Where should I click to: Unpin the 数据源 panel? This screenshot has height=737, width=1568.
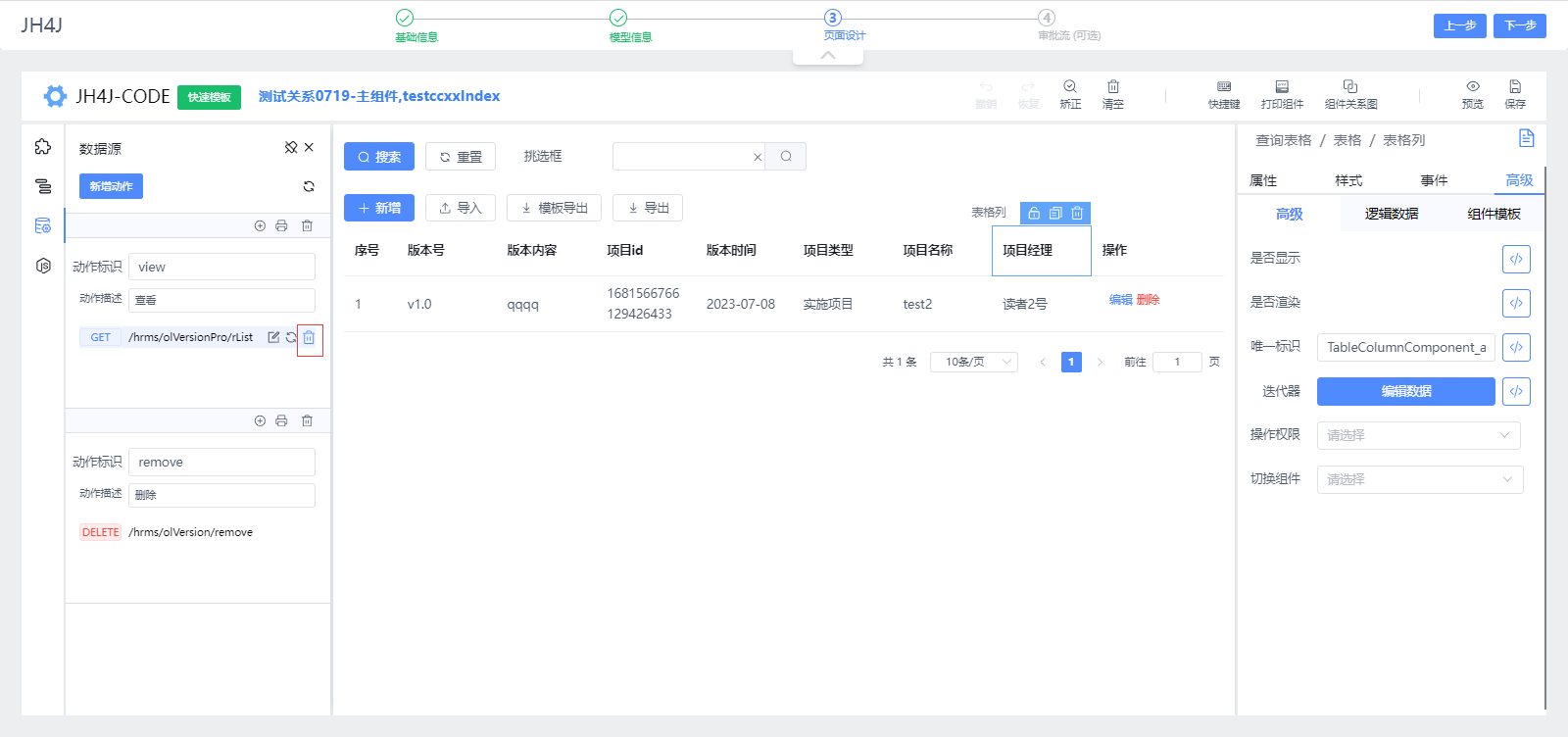[x=291, y=147]
